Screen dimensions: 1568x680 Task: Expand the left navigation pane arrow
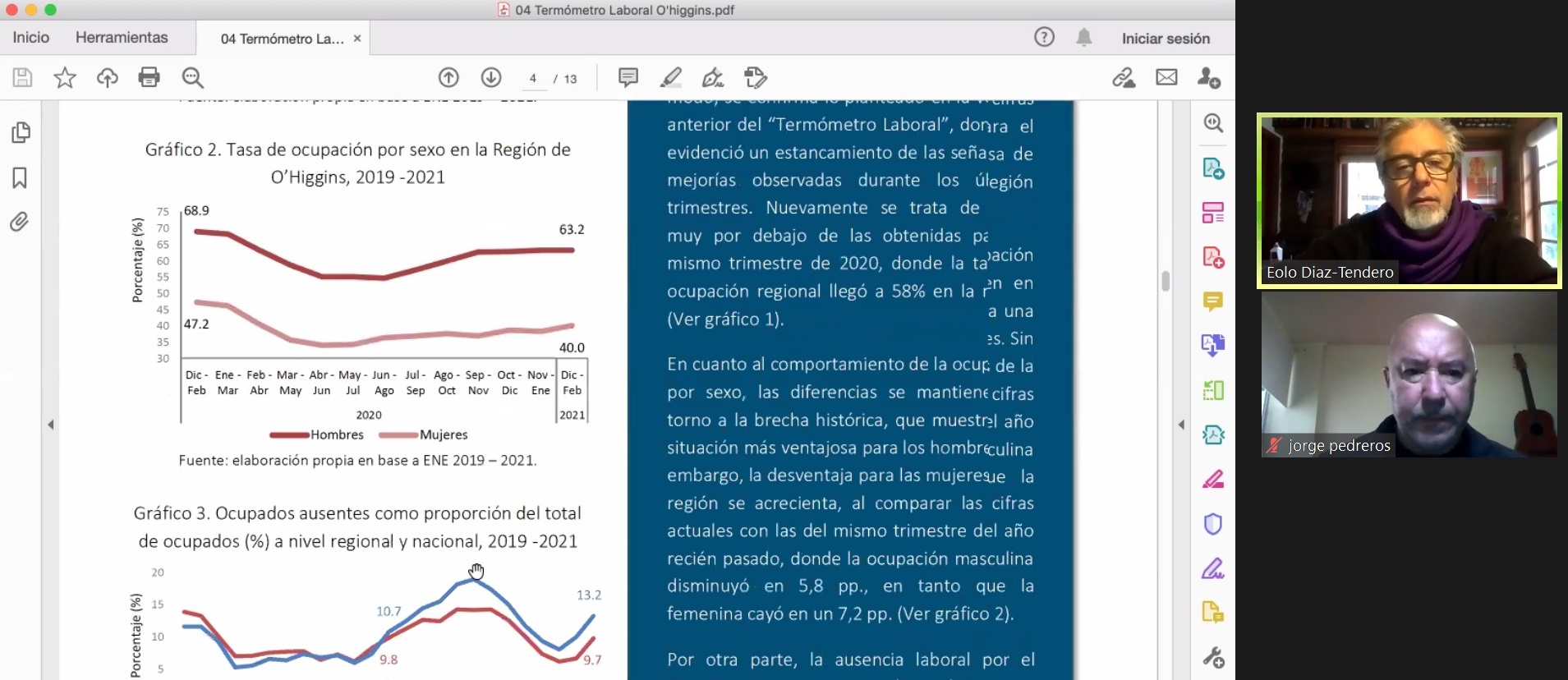(51, 425)
